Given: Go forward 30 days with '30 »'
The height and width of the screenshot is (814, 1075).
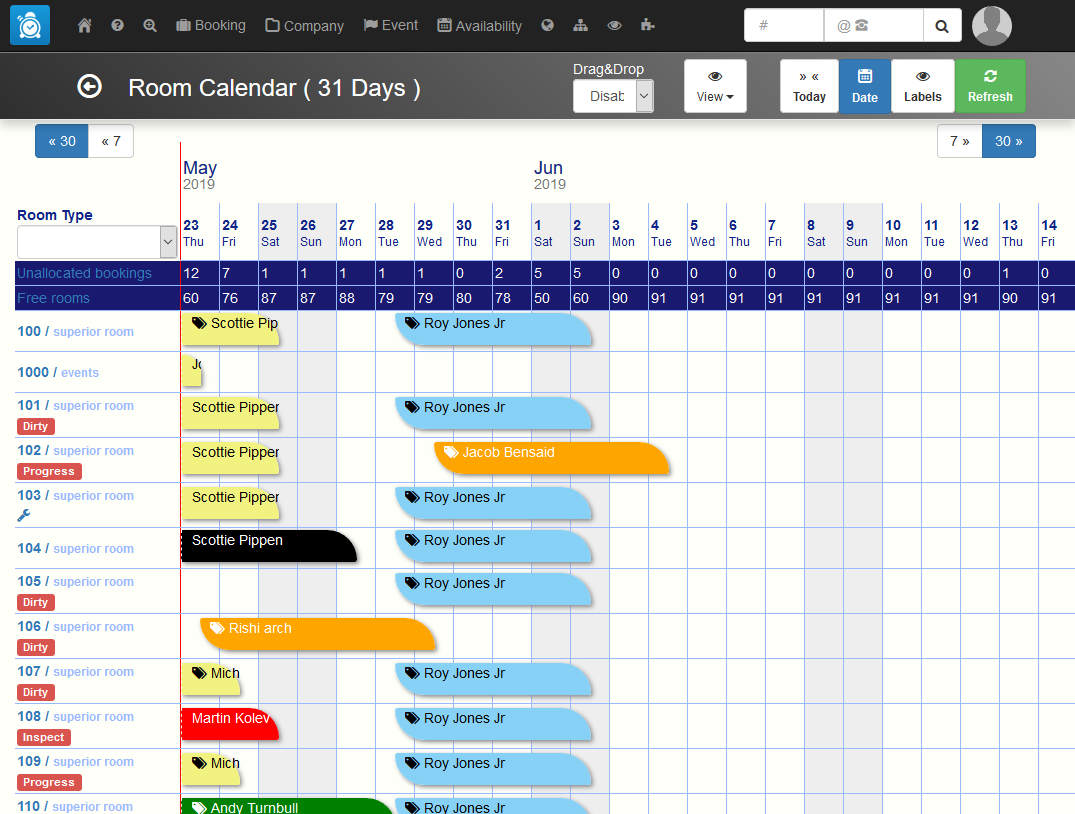Looking at the screenshot, I should click(x=1008, y=141).
